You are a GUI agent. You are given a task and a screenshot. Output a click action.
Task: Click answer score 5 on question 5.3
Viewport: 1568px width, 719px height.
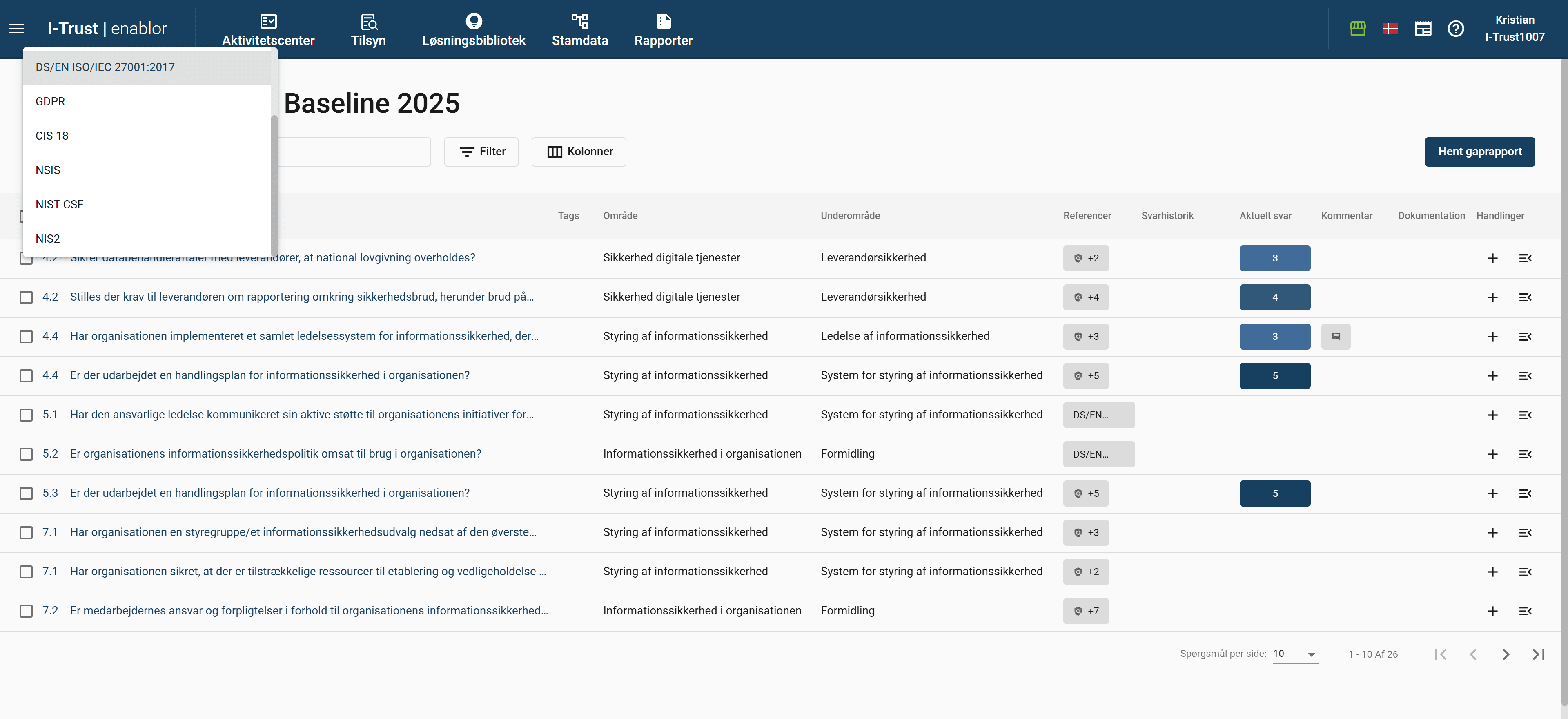[x=1274, y=494]
